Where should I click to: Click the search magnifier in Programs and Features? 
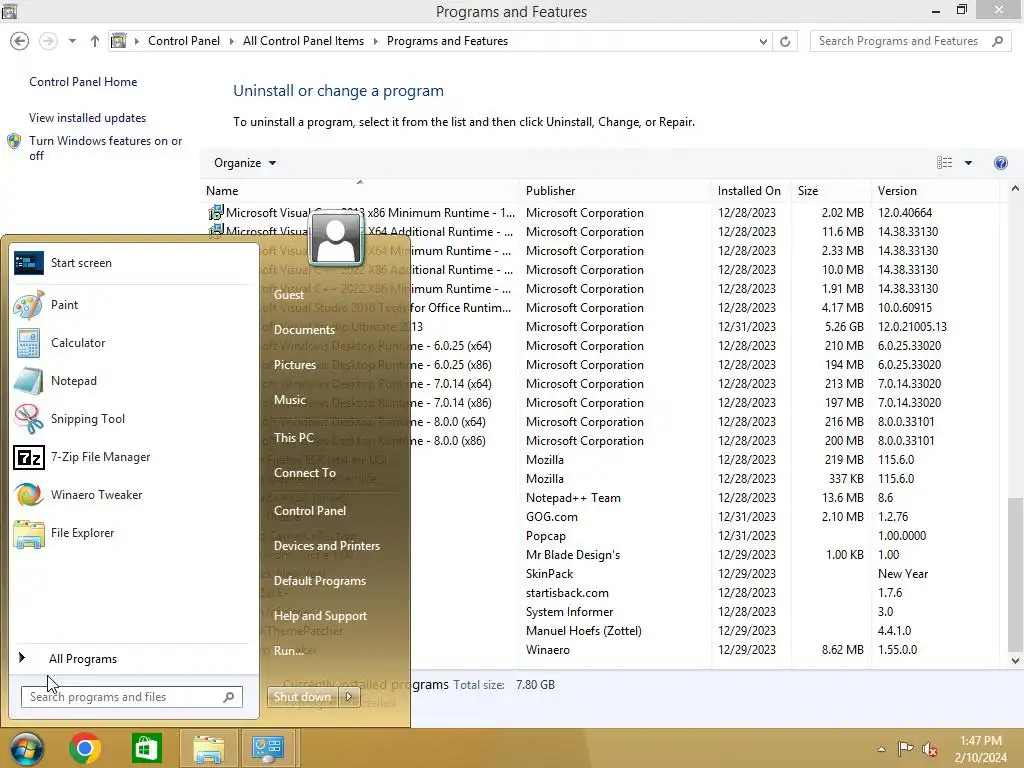coord(997,41)
